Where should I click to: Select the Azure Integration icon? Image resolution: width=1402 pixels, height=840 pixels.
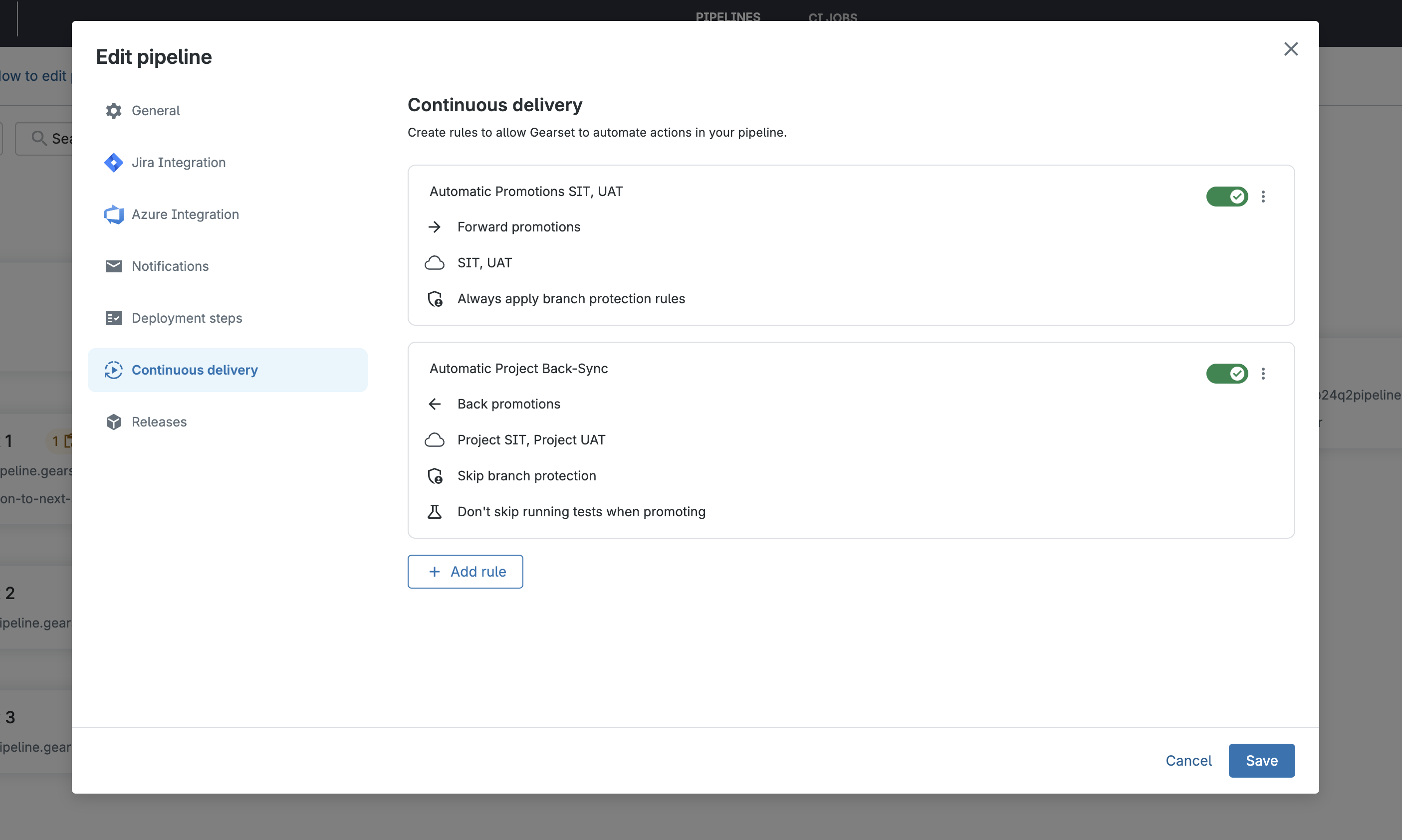114,214
